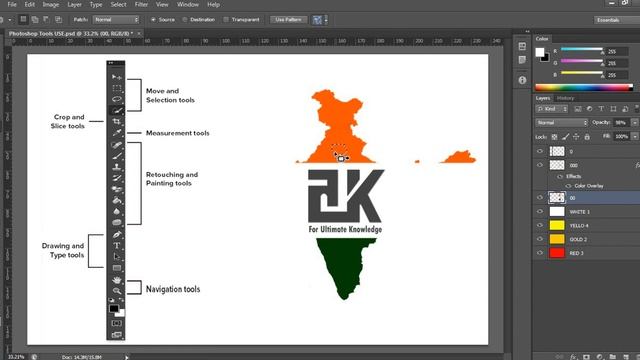Create a new layer icon
Image resolution: width=640 pixels, height=360 pixels.
626,357
